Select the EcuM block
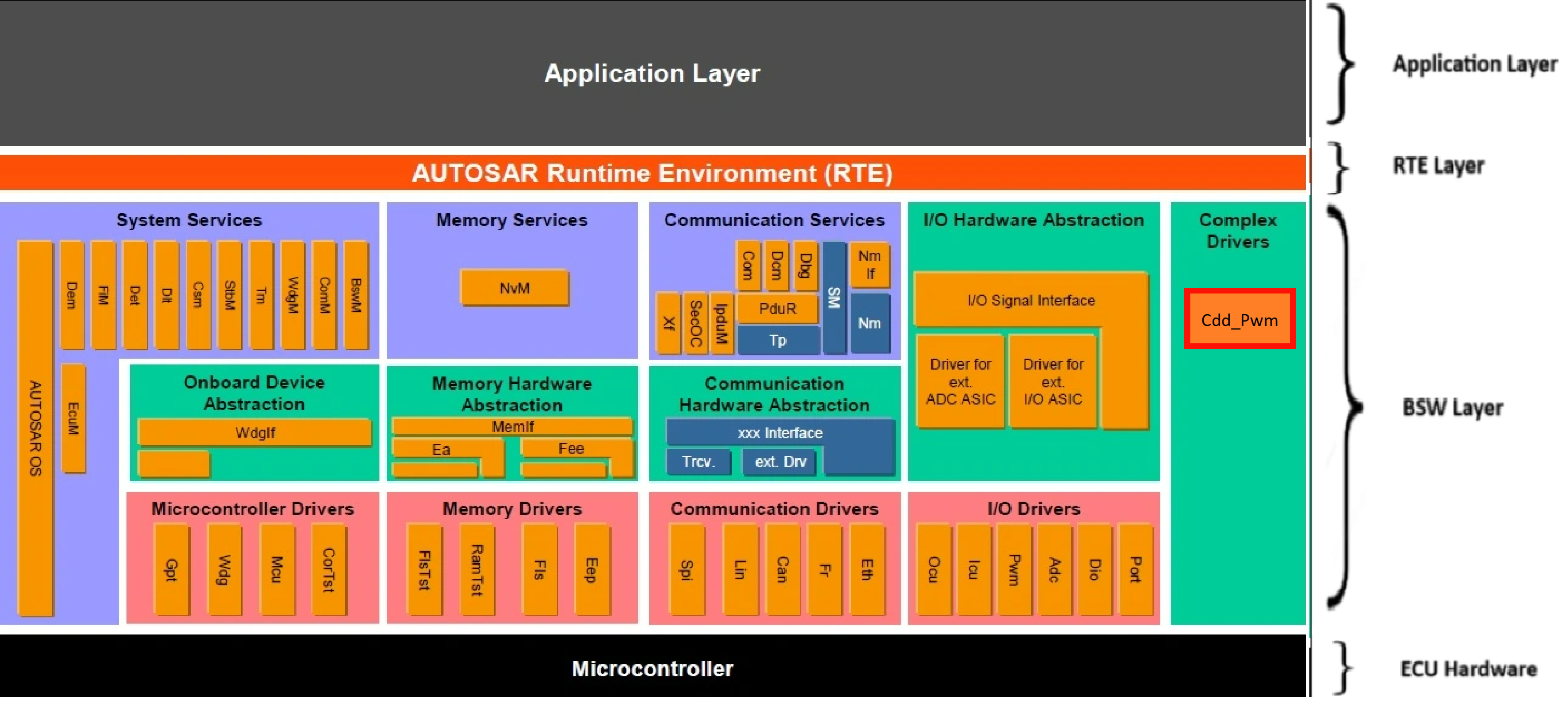Screen dimensions: 1568x706 click(73, 418)
